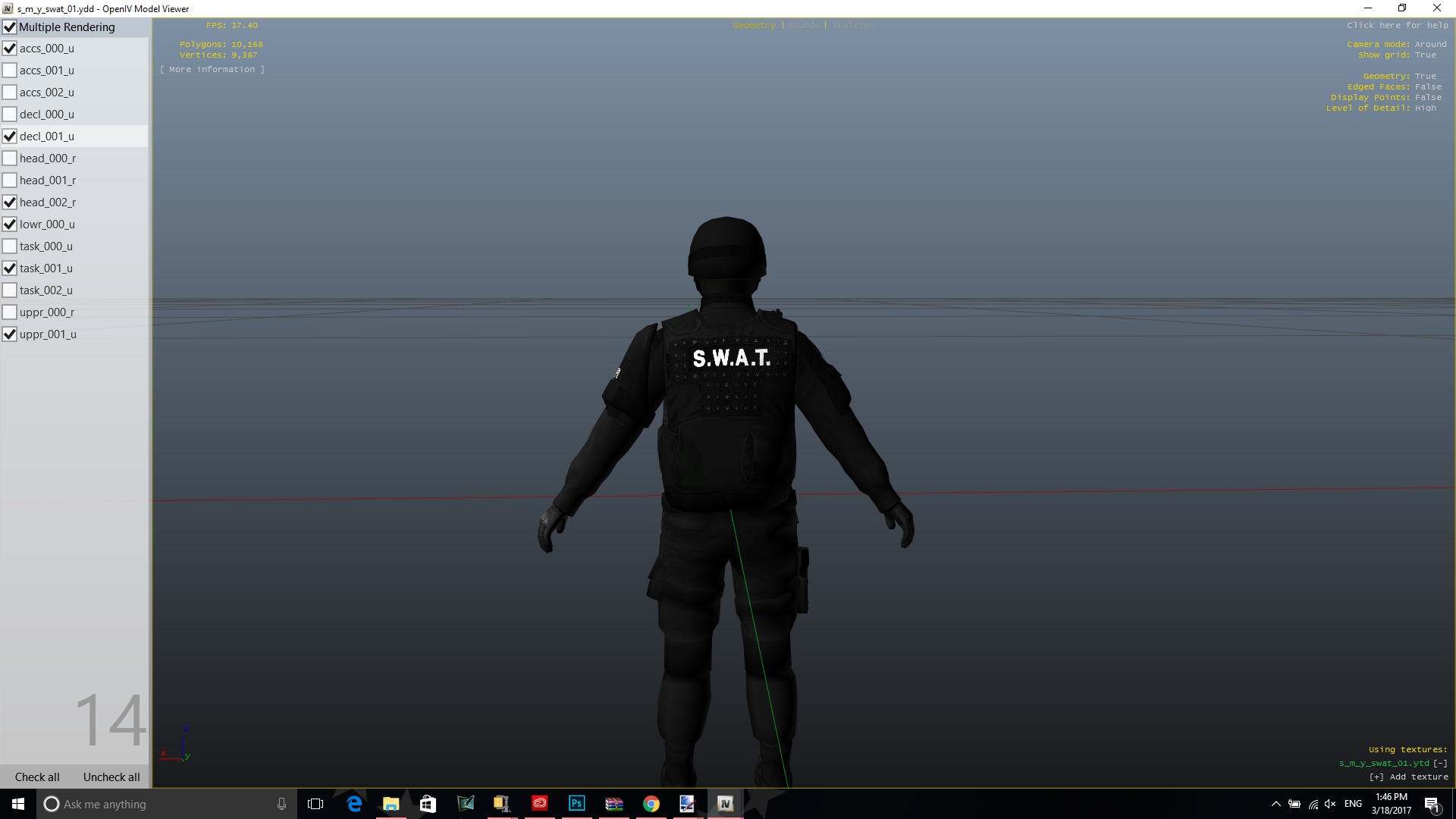The height and width of the screenshot is (819, 1456).
Task: Click the muted volume tray icon
Action: (x=1330, y=804)
